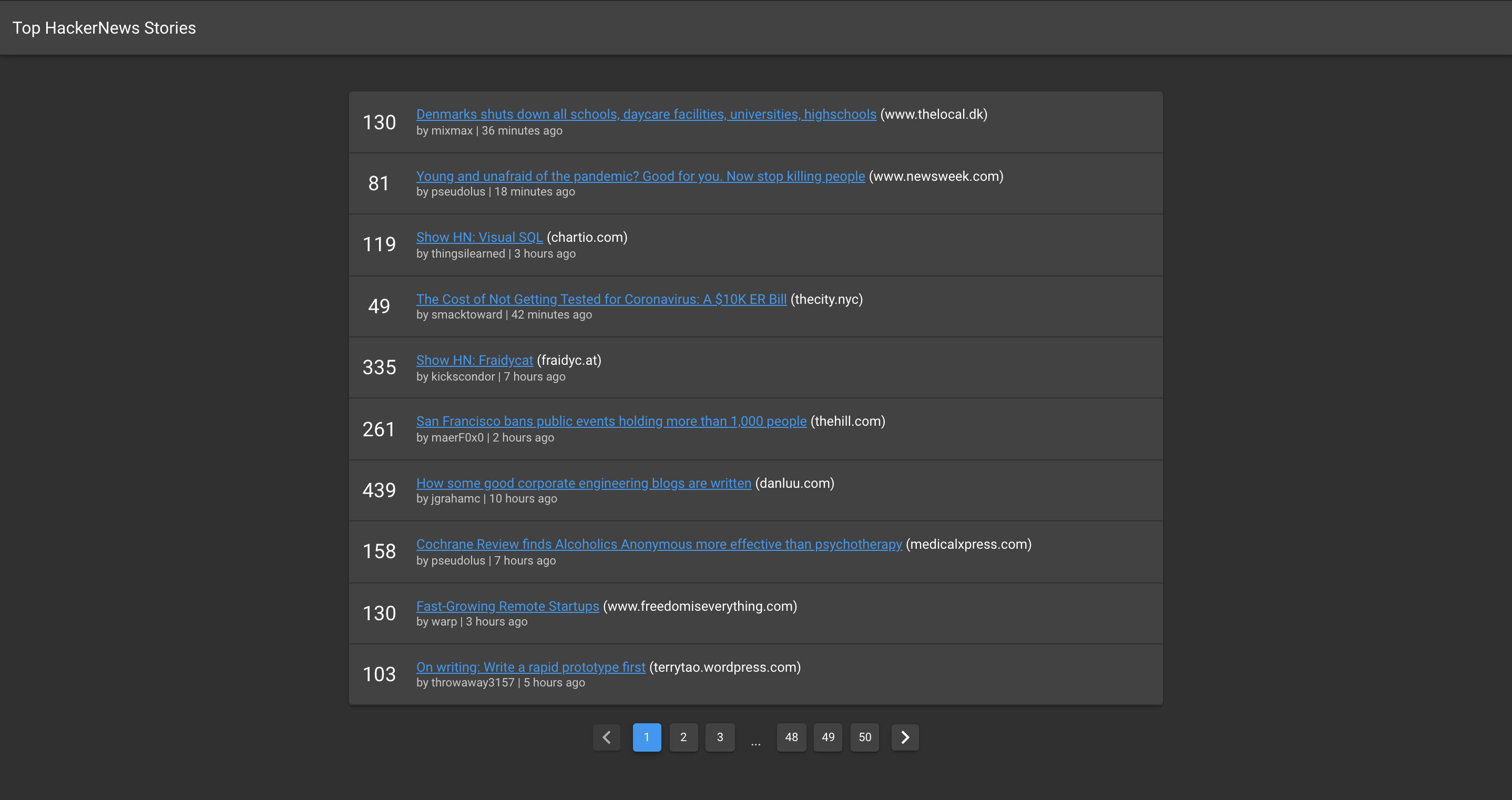
Task: Click the Top HackerNews Stories title
Action: click(105, 27)
